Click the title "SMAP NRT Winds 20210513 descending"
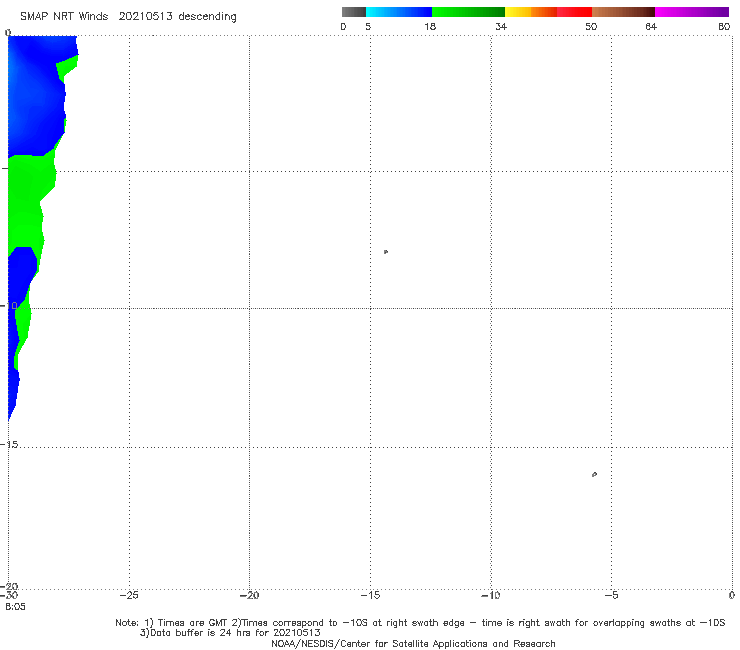 click(x=128, y=17)
